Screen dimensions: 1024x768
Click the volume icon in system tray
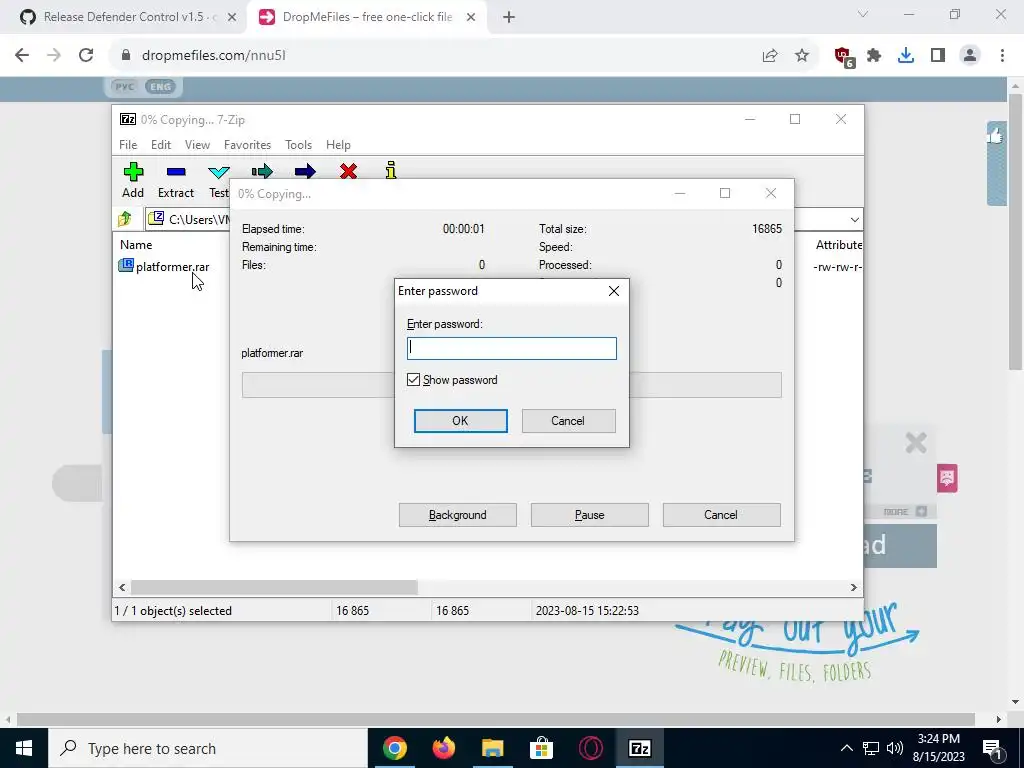click(x=895, y=748)
